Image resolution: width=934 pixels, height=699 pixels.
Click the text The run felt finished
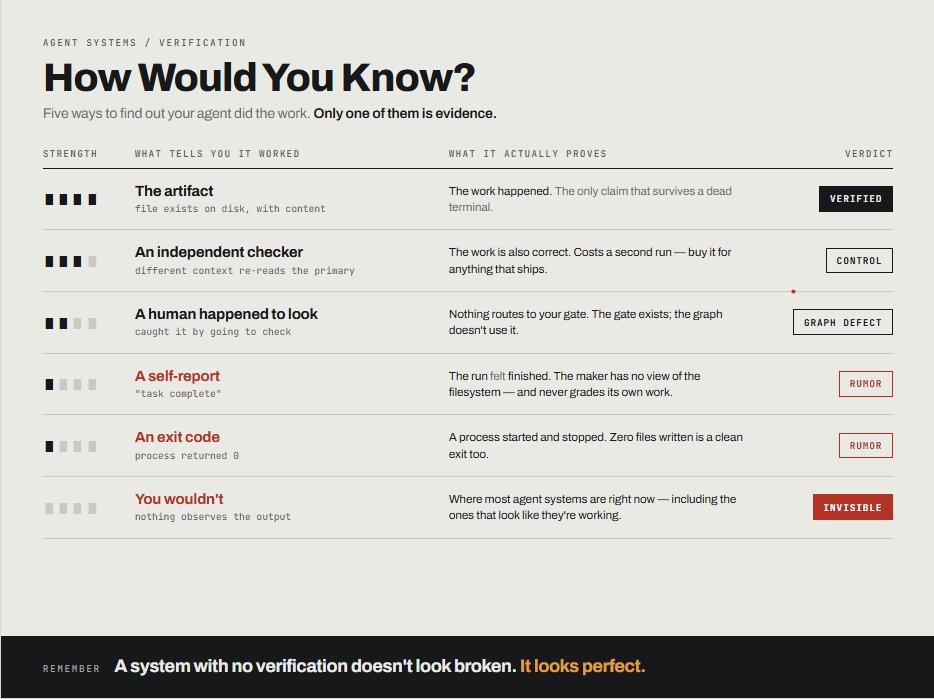point(500,376)
